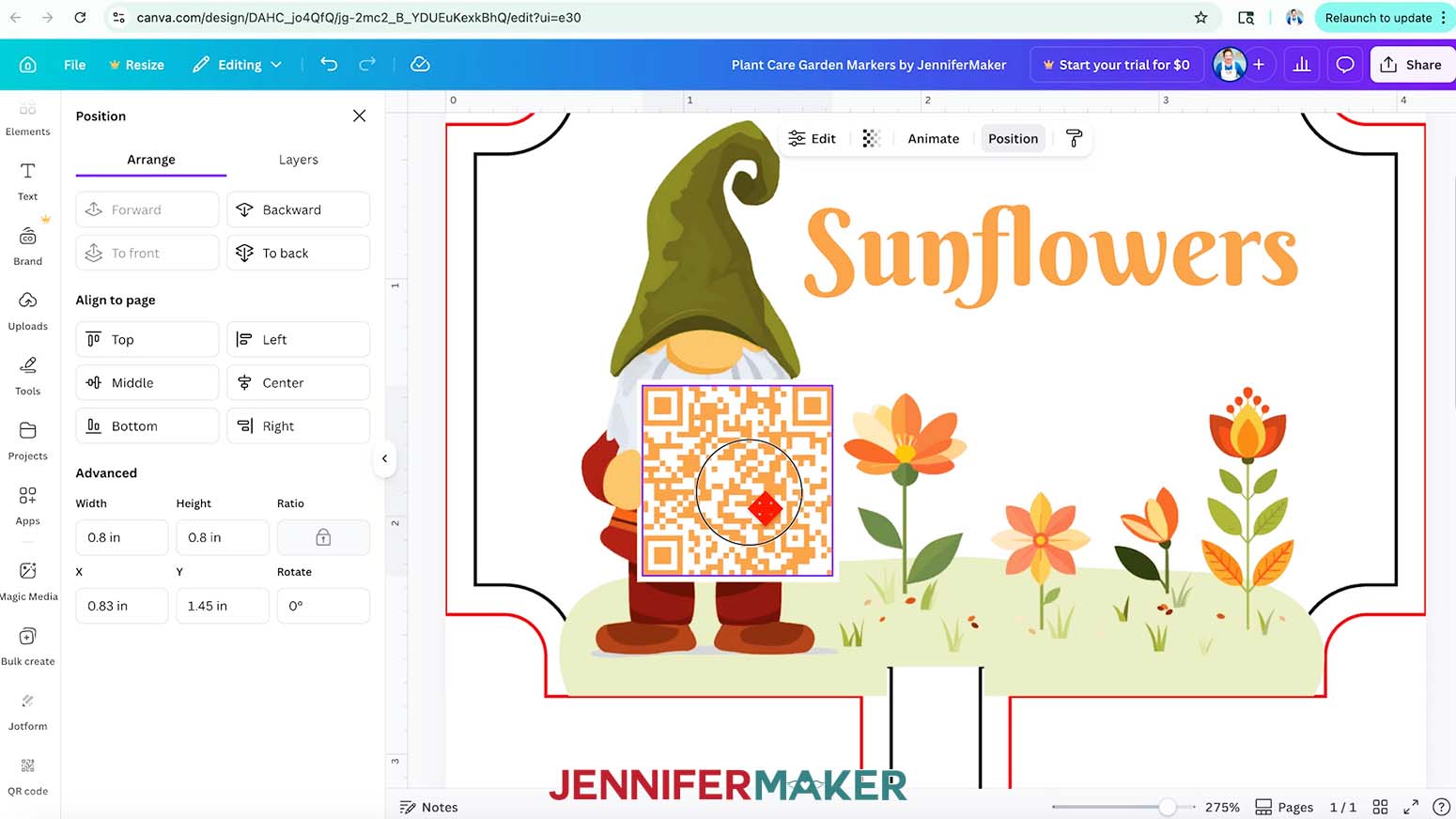Open the Apps sidebar panel

point(28,506)
